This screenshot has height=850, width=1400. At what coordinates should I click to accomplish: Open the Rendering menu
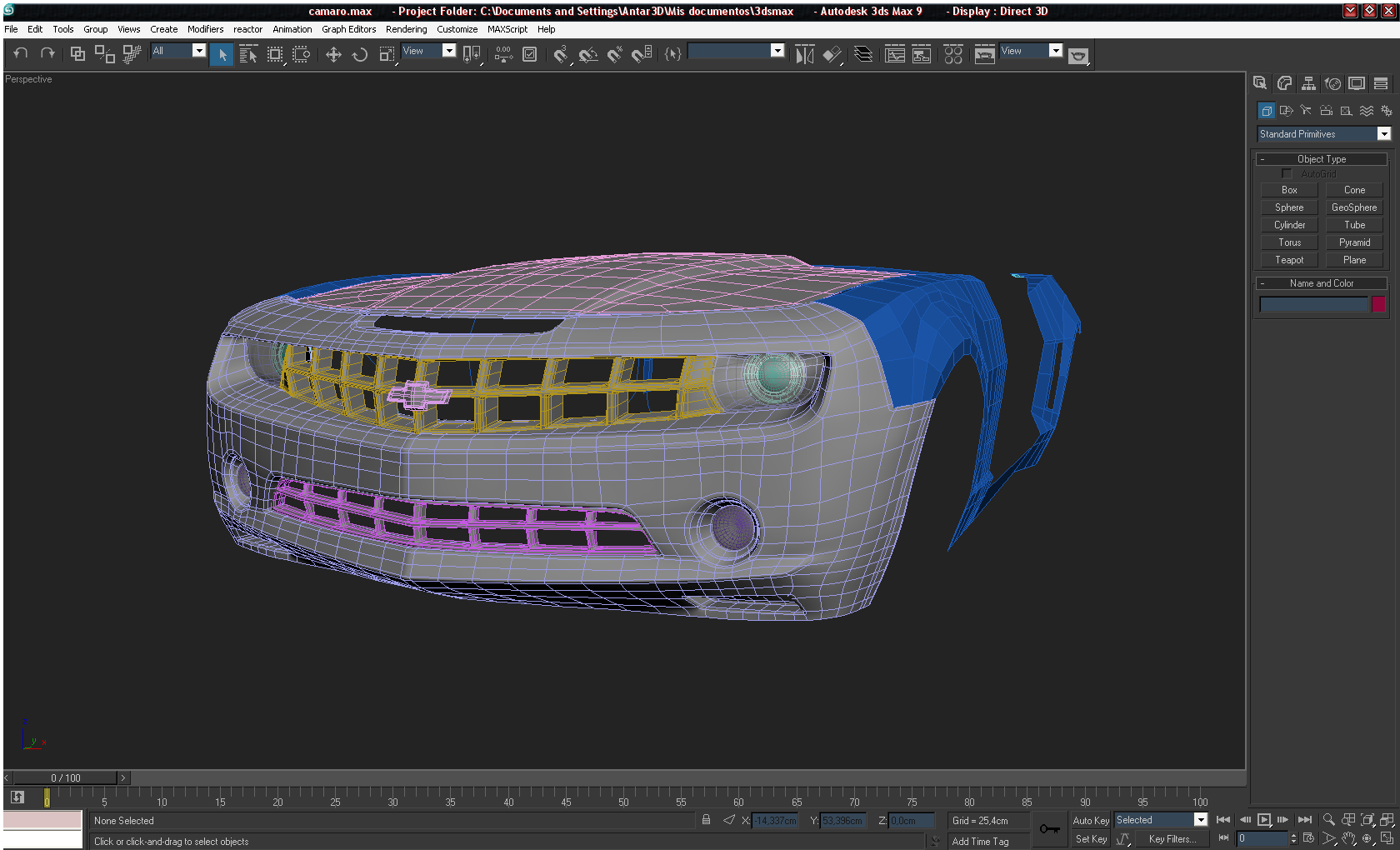[x=407, y=29]
